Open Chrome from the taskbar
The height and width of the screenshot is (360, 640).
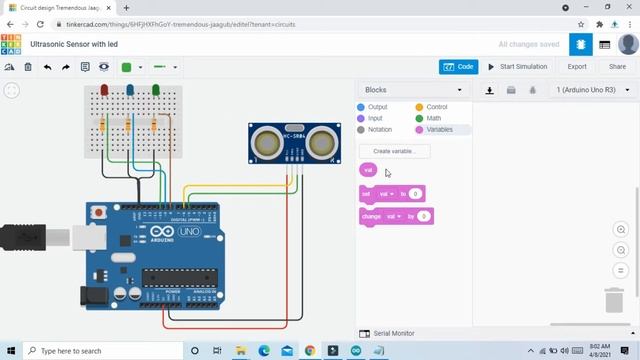310,351
